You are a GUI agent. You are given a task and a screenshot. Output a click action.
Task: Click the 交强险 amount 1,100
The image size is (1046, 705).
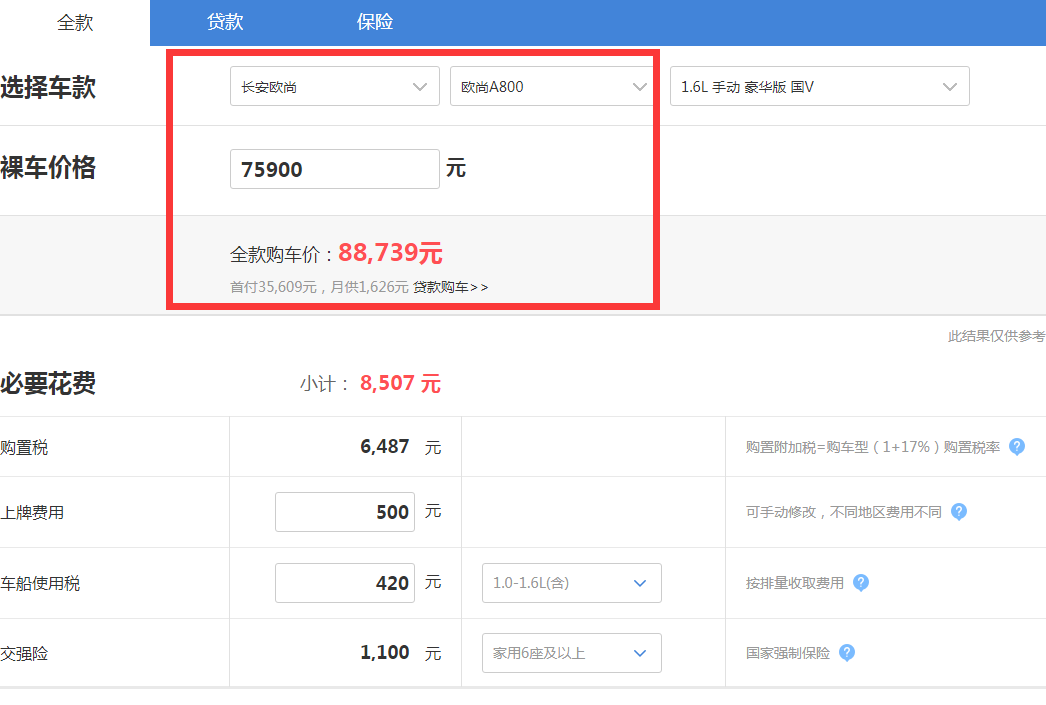[384, 652]
